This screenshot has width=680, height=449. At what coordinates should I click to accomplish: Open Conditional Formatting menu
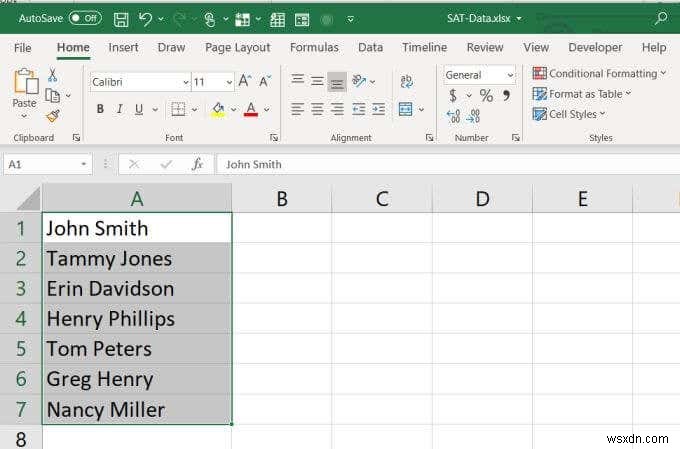[x=599, y=73]
